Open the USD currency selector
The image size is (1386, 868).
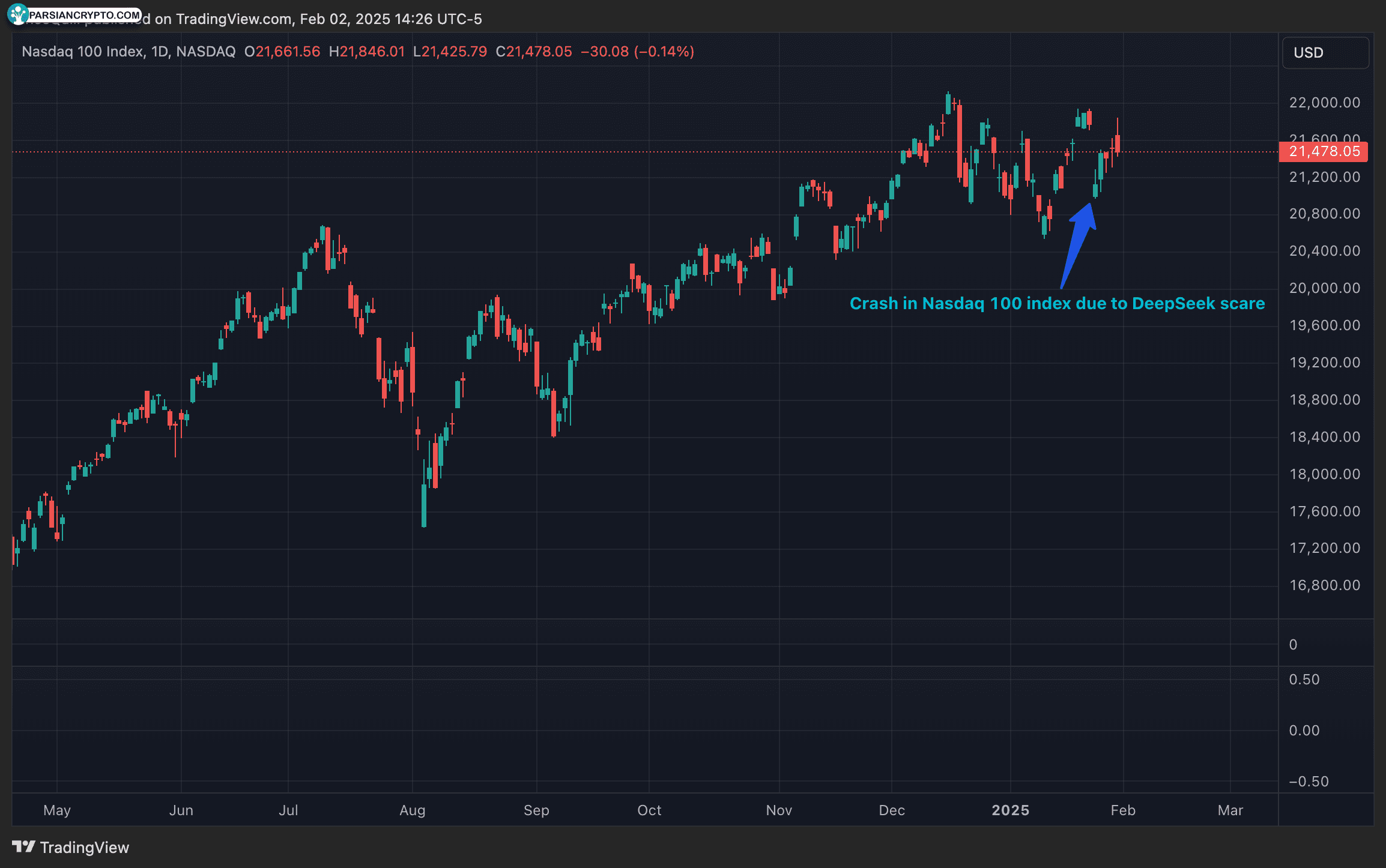click(1325, 53)
